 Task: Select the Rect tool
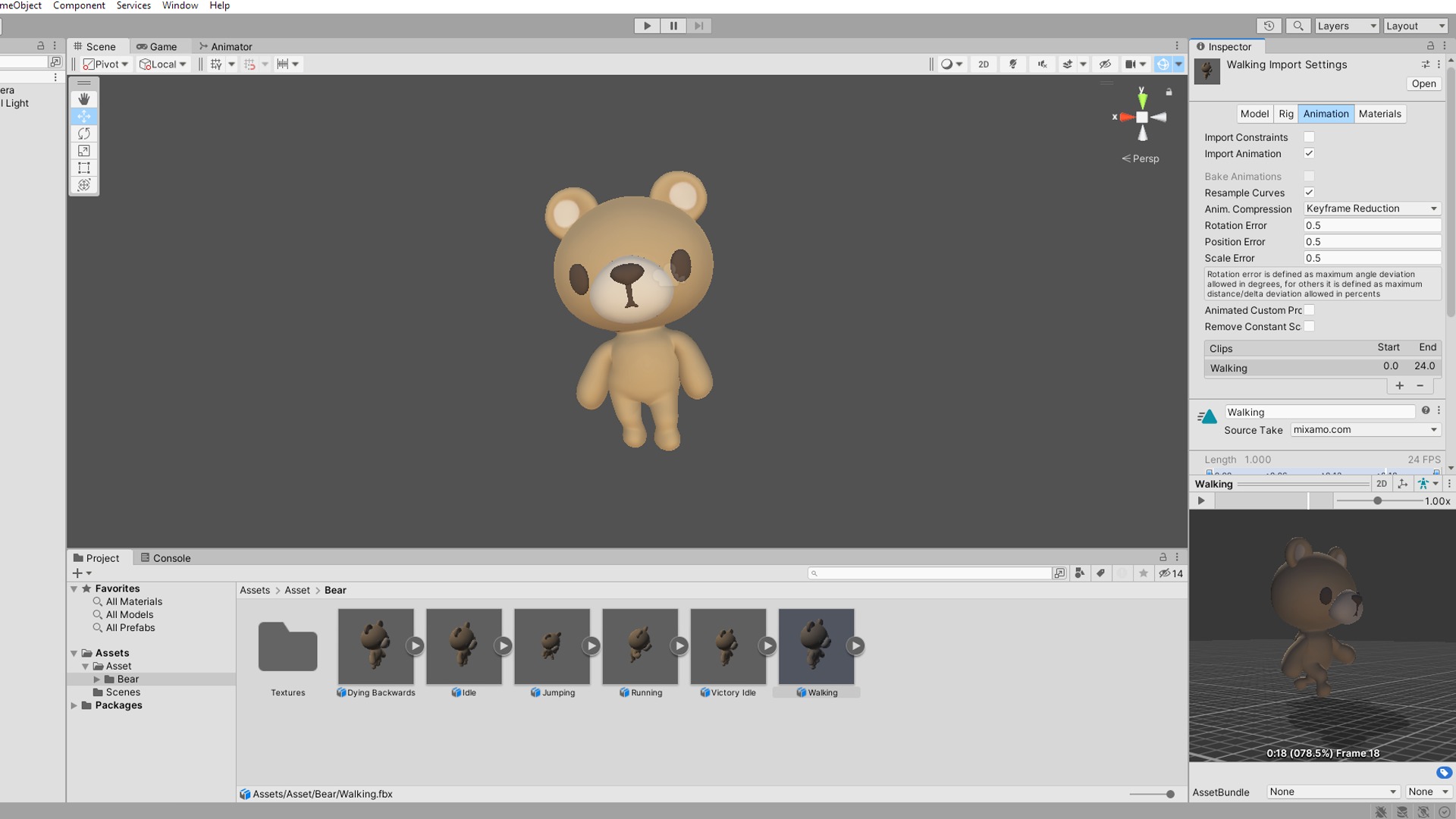point(84,168)
